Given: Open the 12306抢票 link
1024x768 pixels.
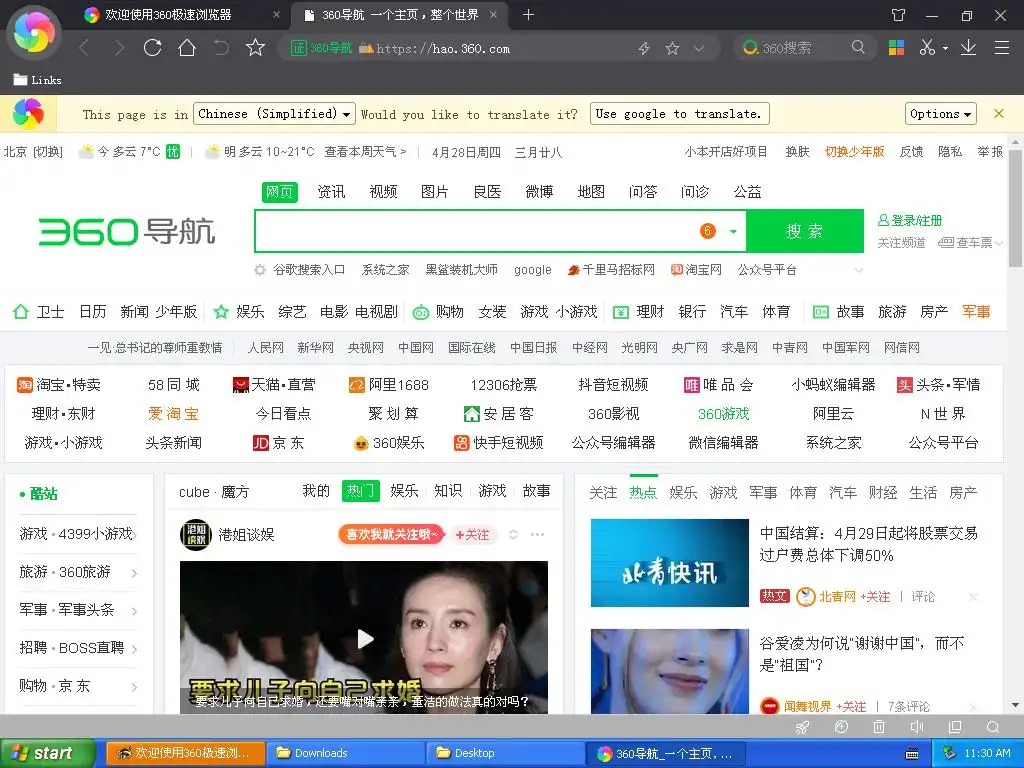Looking at the screenshot, I should coord(504,385).
